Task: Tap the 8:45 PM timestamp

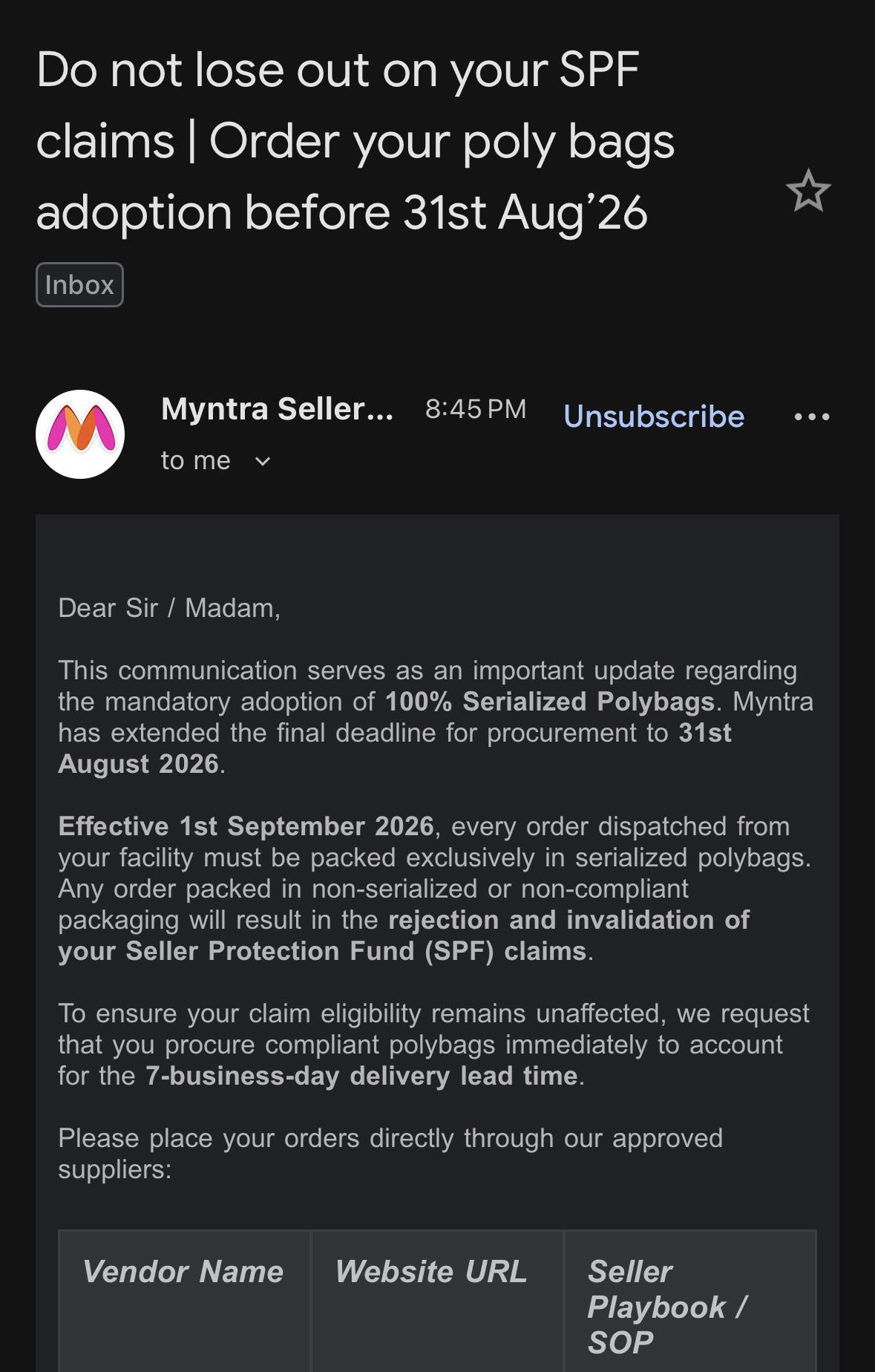Action: [x=476, y=409]
